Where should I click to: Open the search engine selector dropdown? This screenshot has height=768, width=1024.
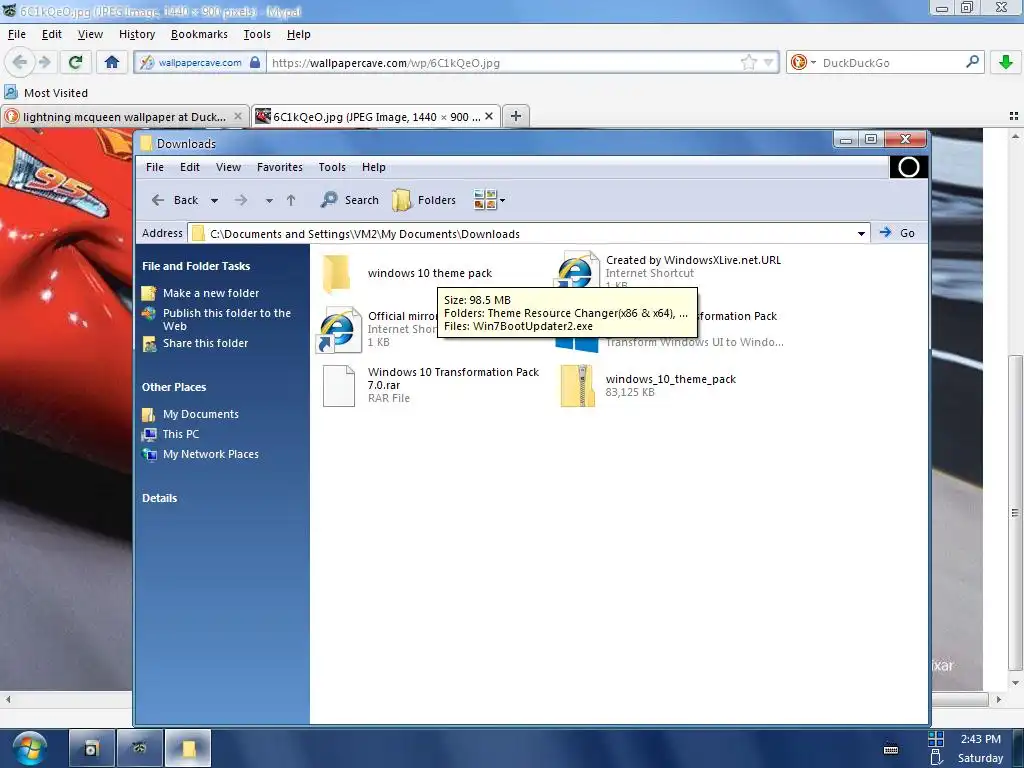[x=813, y=63]
